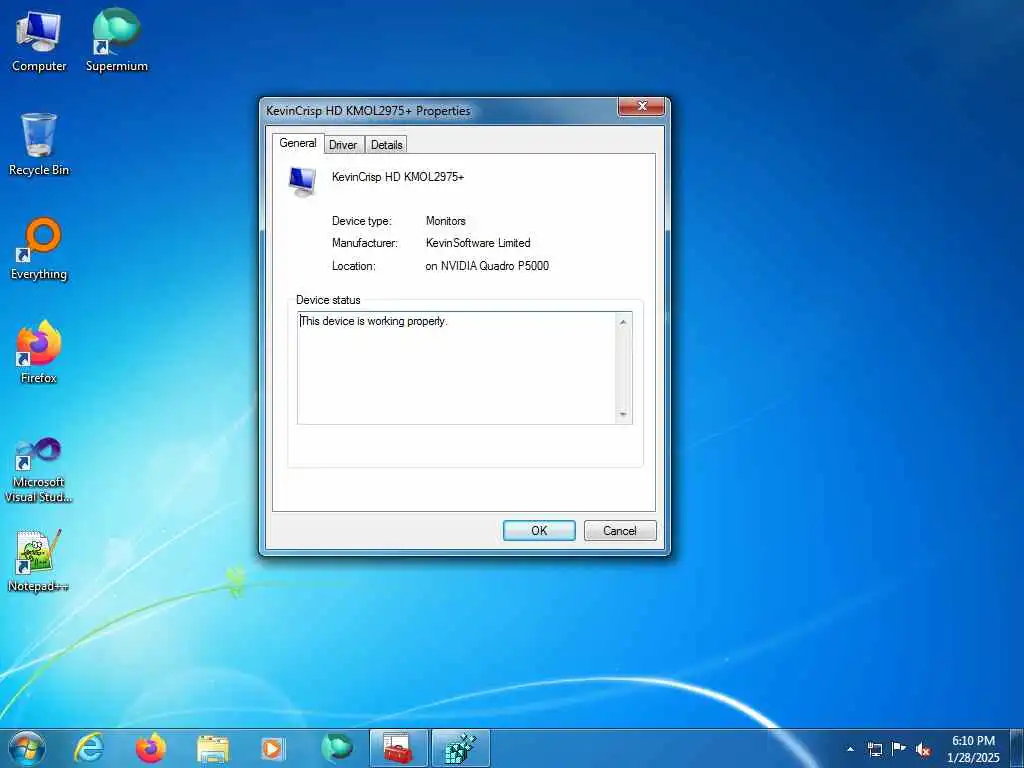Switch to the Driver tab
Image resolution: width=1024 pixels, height=768 pixels.
[343, 145]
